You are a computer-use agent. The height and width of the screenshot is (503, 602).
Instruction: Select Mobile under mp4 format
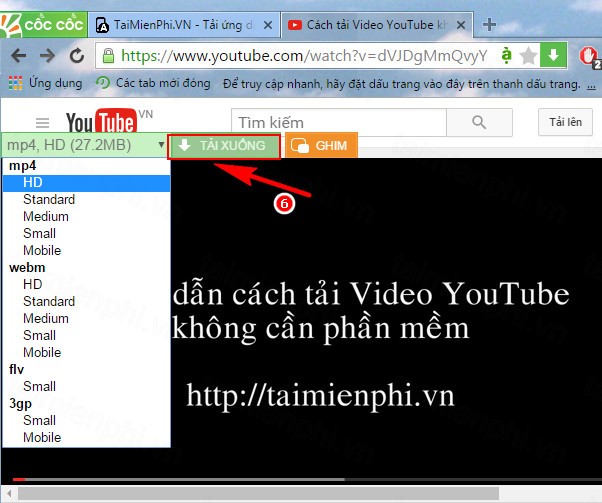point(86,250)
